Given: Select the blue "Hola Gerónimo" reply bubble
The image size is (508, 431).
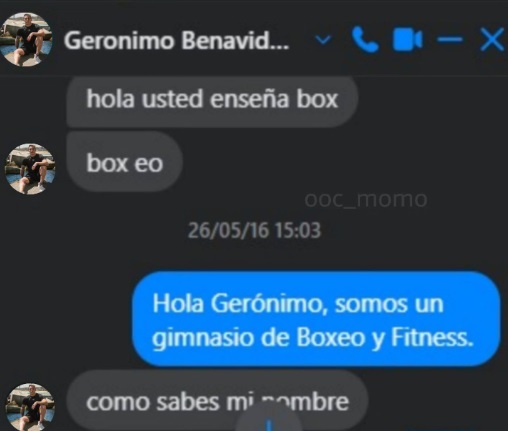Looking at the screenshot, I should point(316,319).
